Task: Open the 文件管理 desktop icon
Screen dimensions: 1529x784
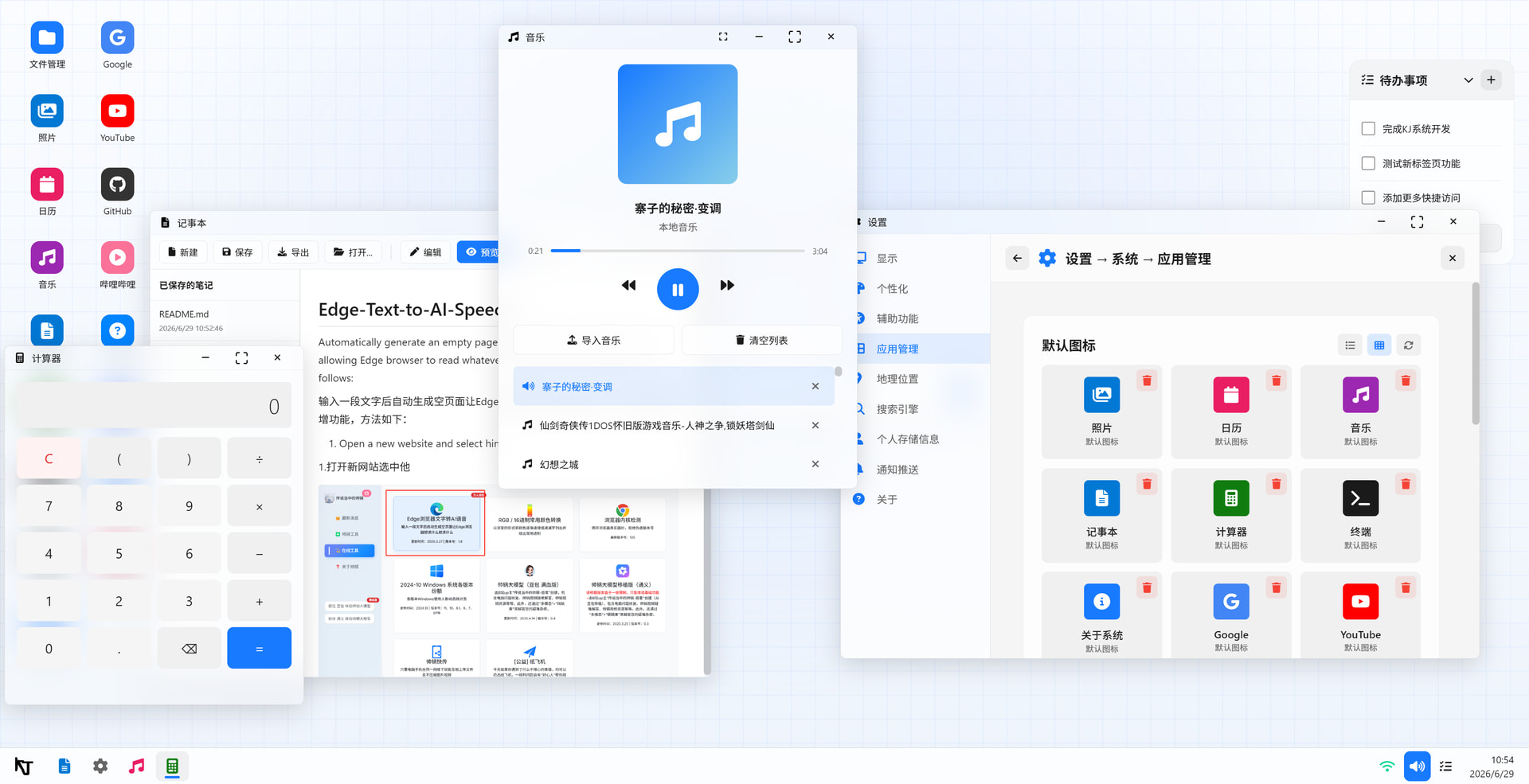Action: [x=47, y=45]
